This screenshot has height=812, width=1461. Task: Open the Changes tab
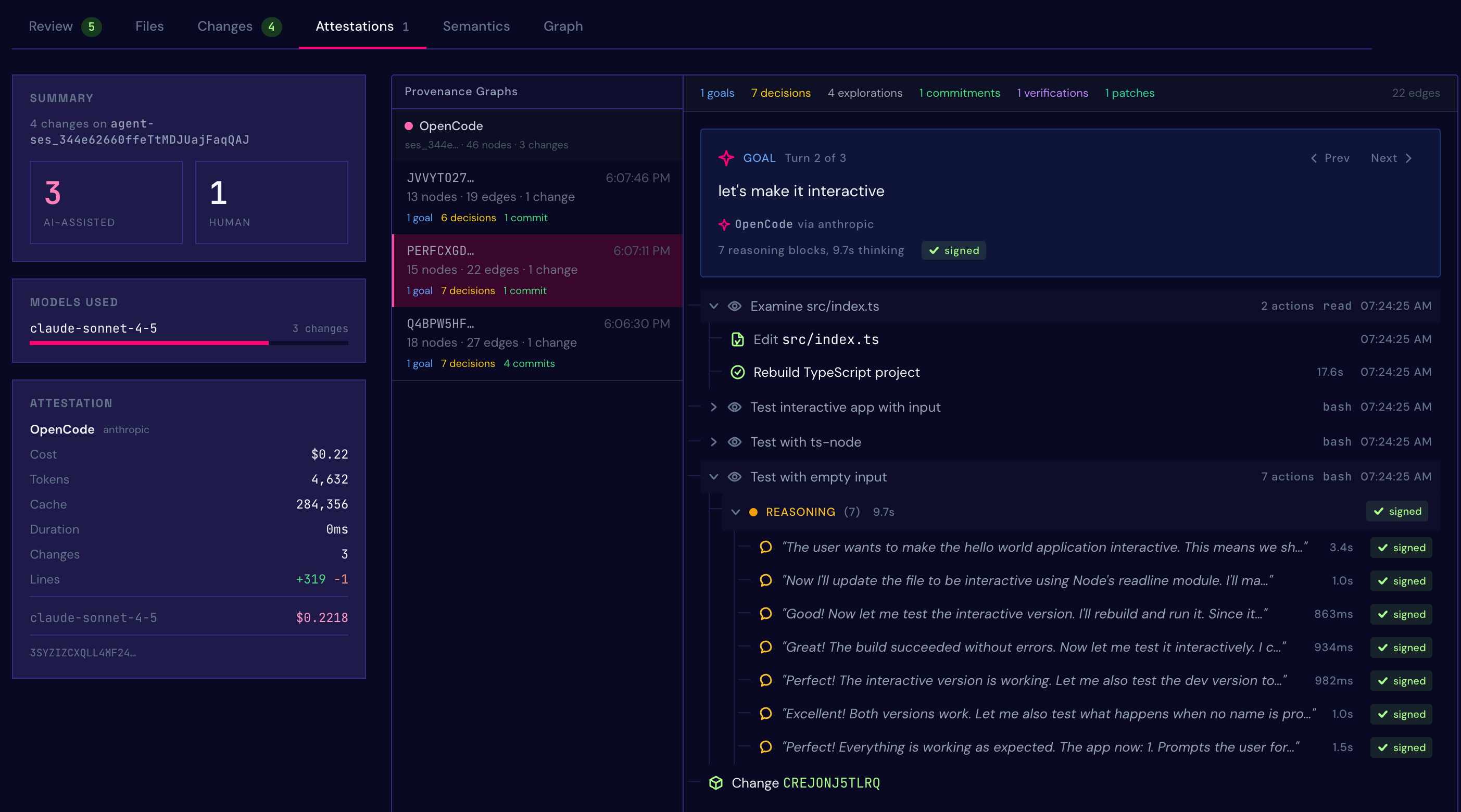[x=240, y=26]
